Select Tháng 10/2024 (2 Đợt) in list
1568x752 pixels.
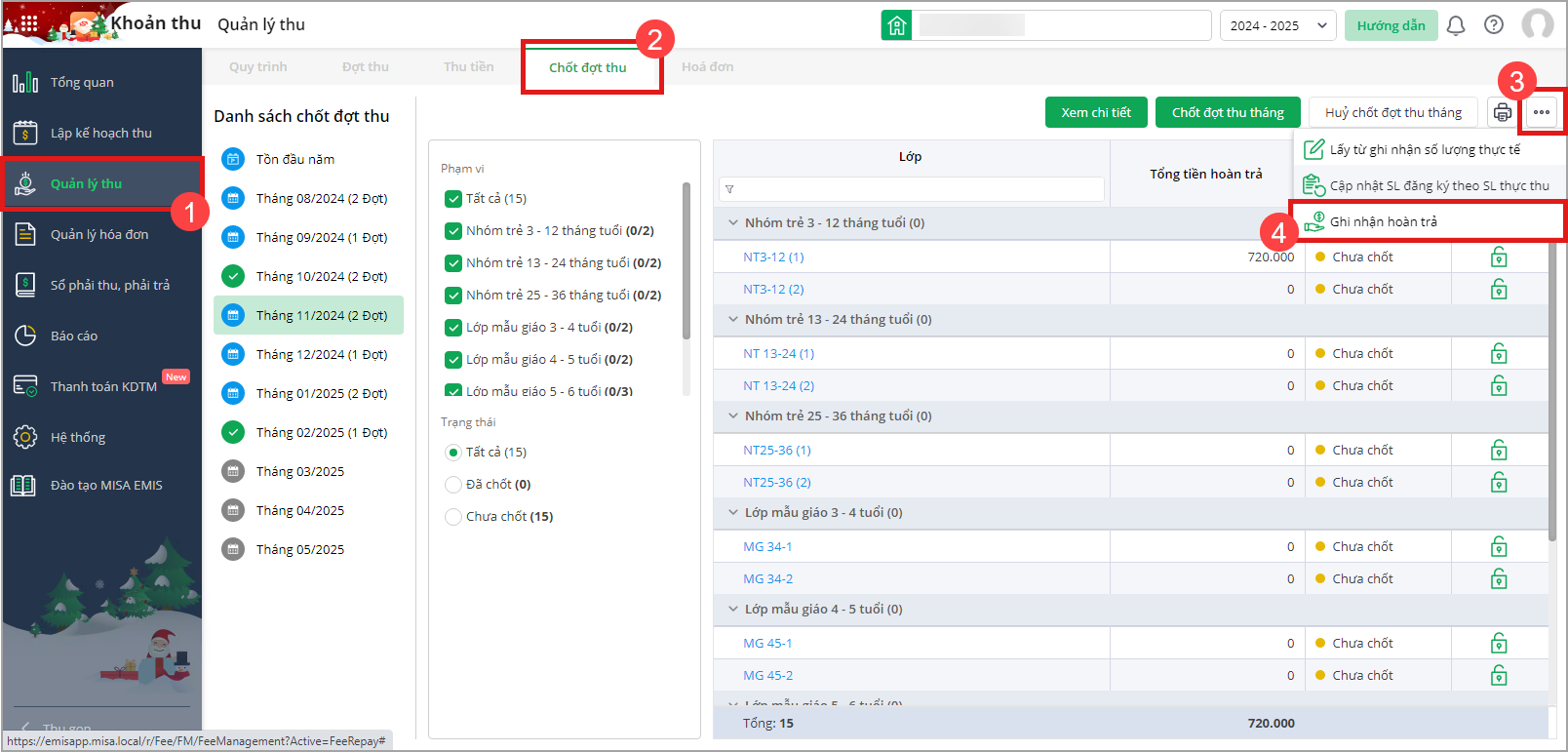tap(308, 276)
